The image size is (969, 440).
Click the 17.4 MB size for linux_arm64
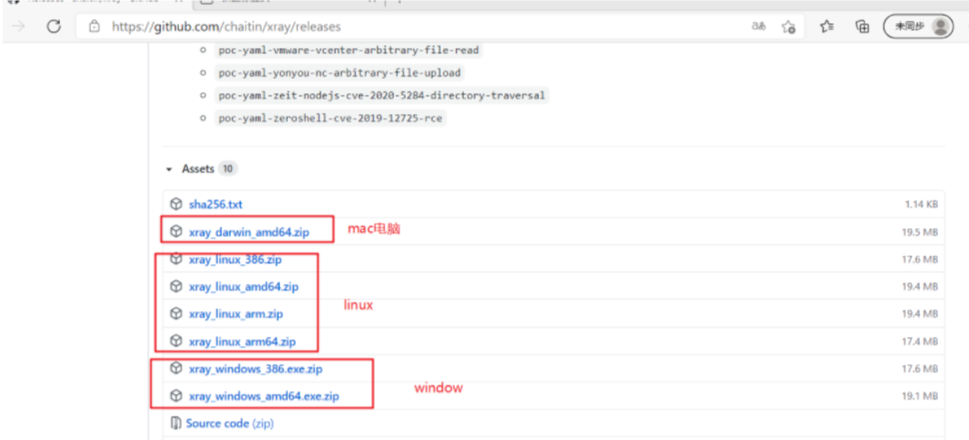pyautogui.click(x=920, y=342)
